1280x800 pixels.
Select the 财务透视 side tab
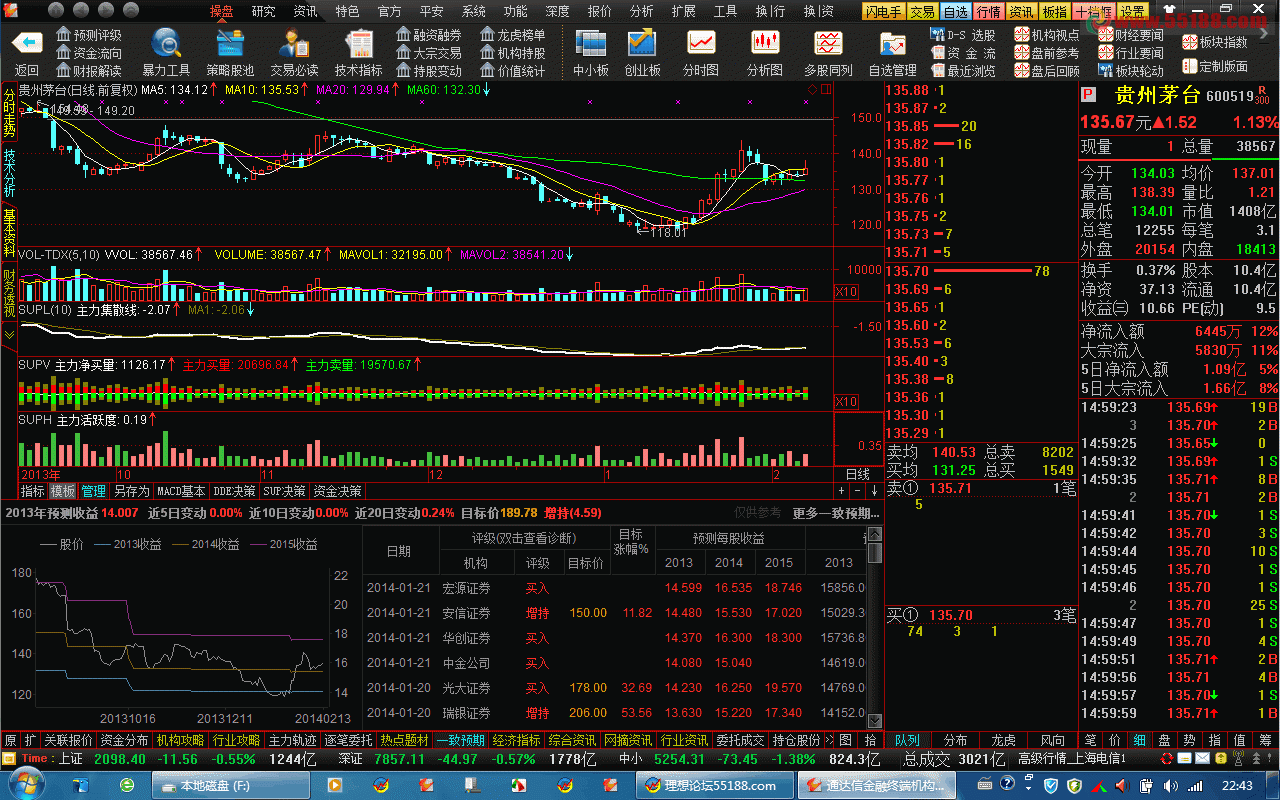pyautogui.click(x=9, y=292)
